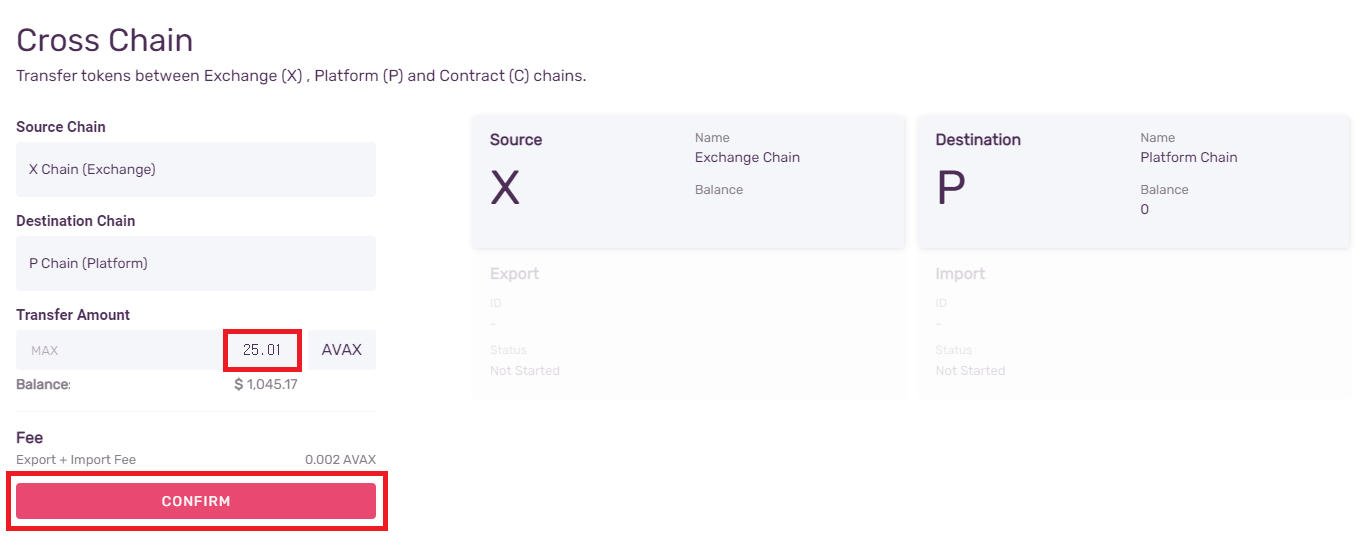Open the Destination Chain dropdown
Screen dimensions: 1365x546
[196, 264]
